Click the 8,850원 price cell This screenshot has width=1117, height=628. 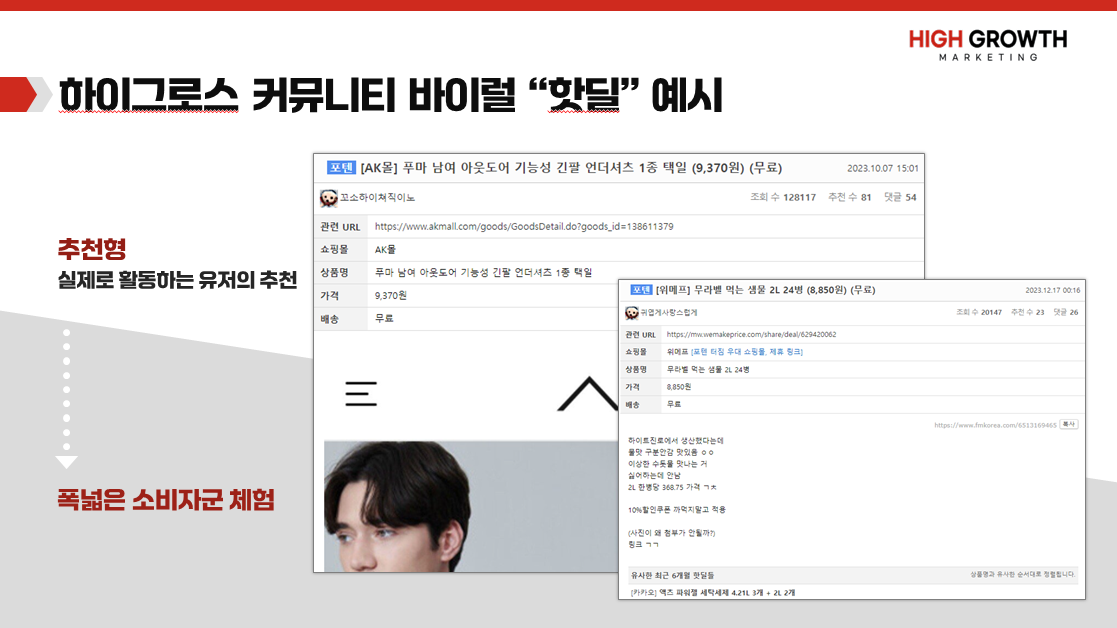[679, 387]
